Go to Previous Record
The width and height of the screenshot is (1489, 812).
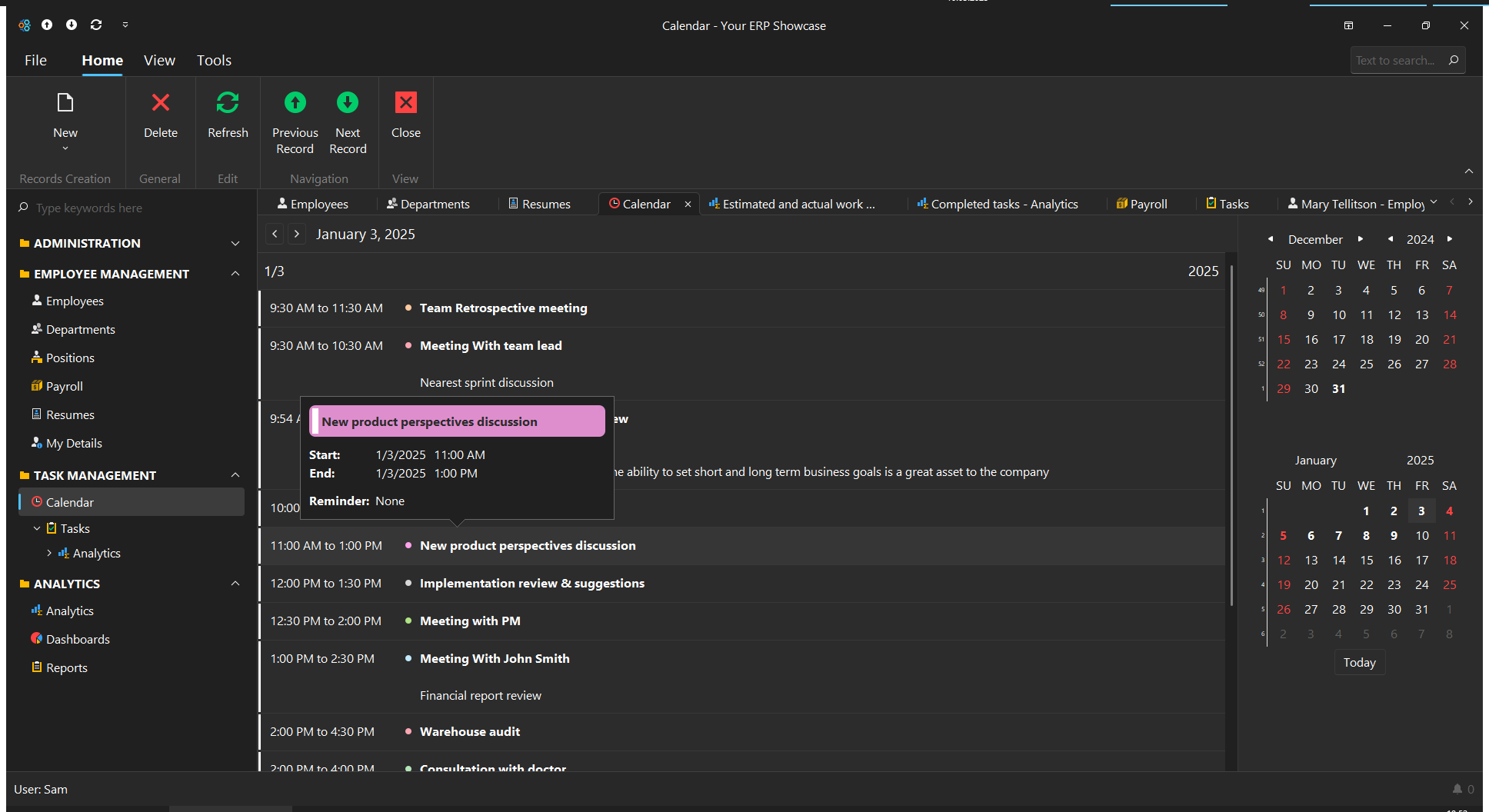[295, 103]
